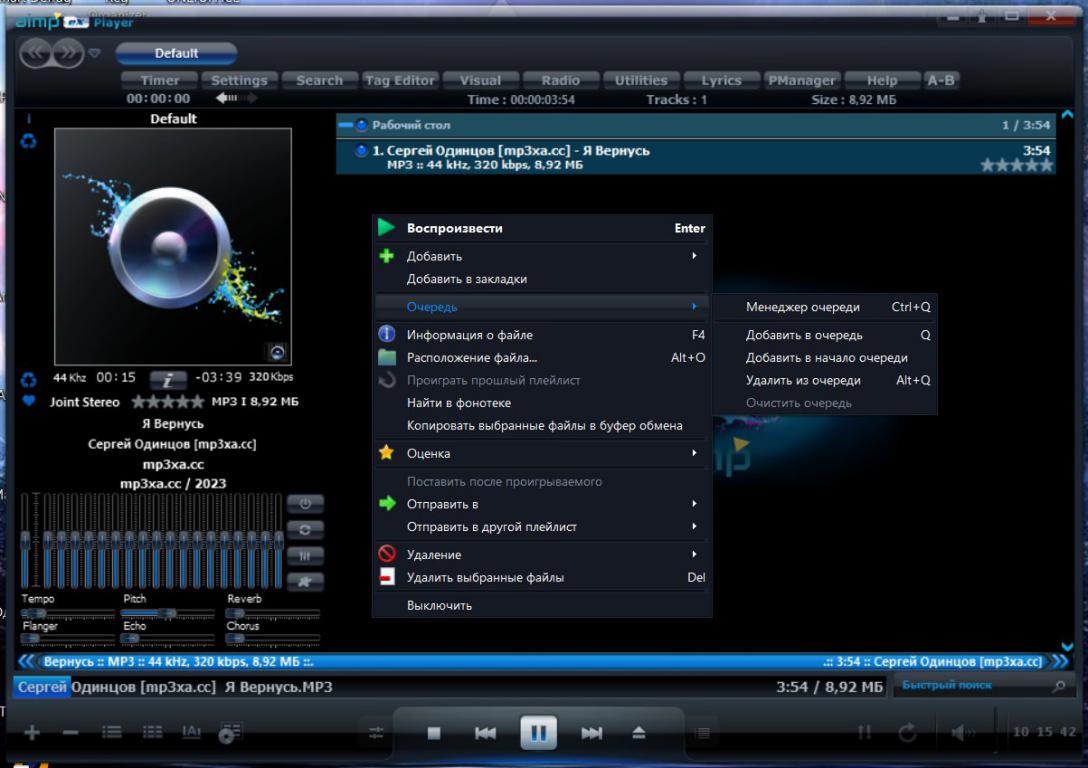Viewport: 1088px width, 768px height.
Task: Skip to the next track
Action: click(591, 733)
